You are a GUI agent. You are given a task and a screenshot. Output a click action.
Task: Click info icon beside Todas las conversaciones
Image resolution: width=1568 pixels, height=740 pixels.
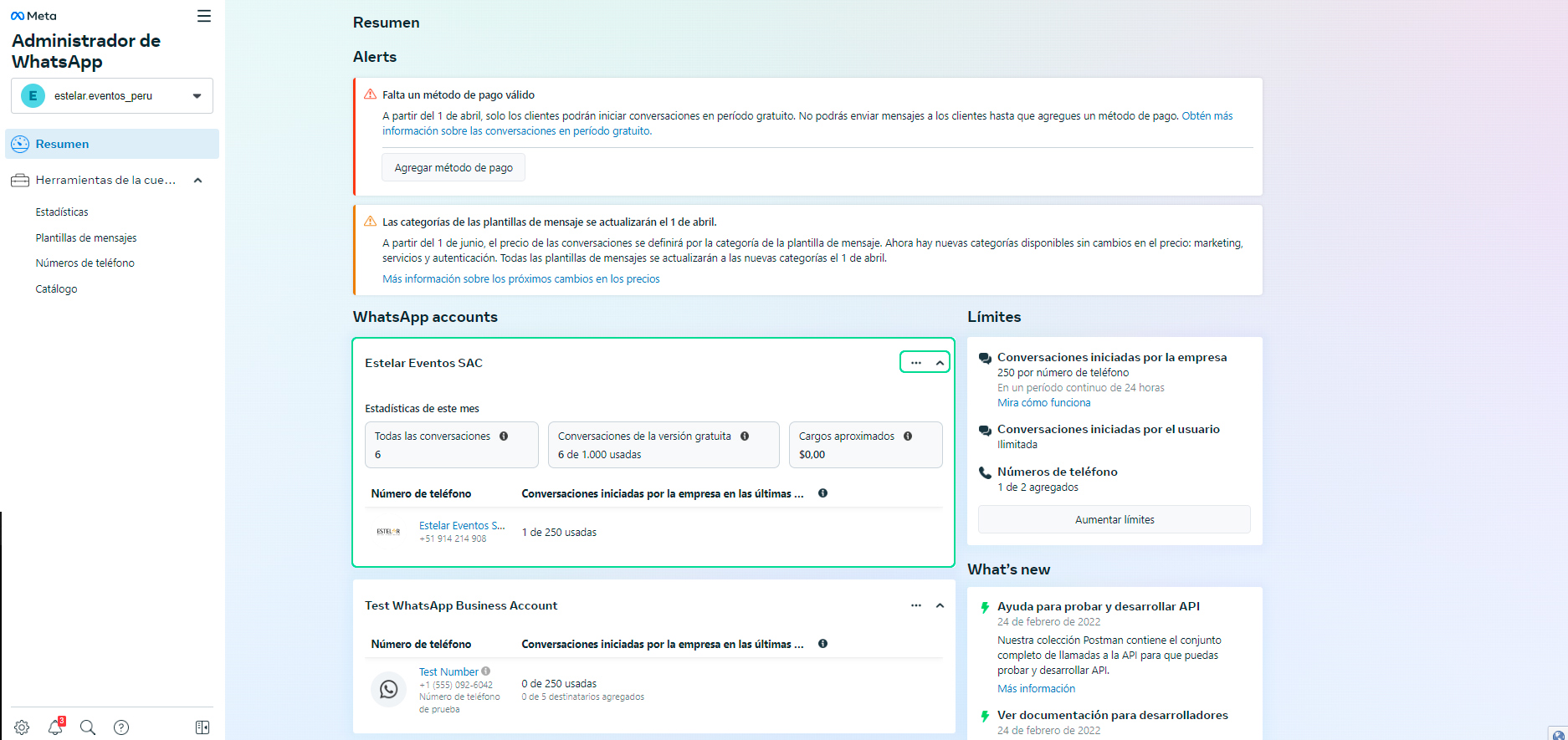[504, 436]
